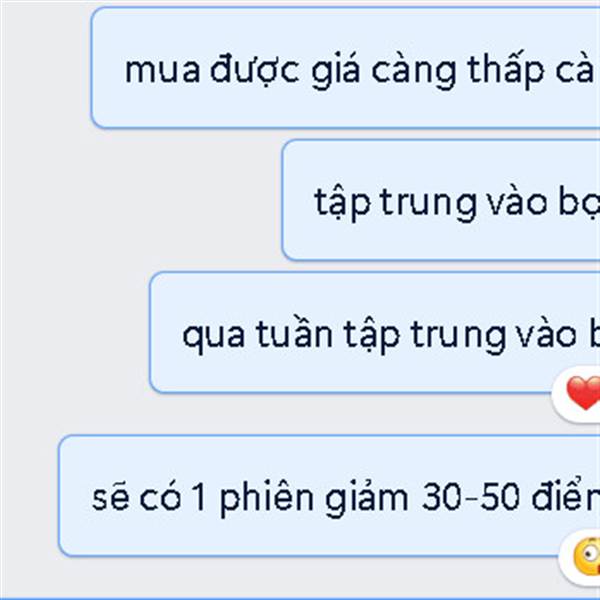
Task: Click the word "mua" in first message
Action: (162, 71)
